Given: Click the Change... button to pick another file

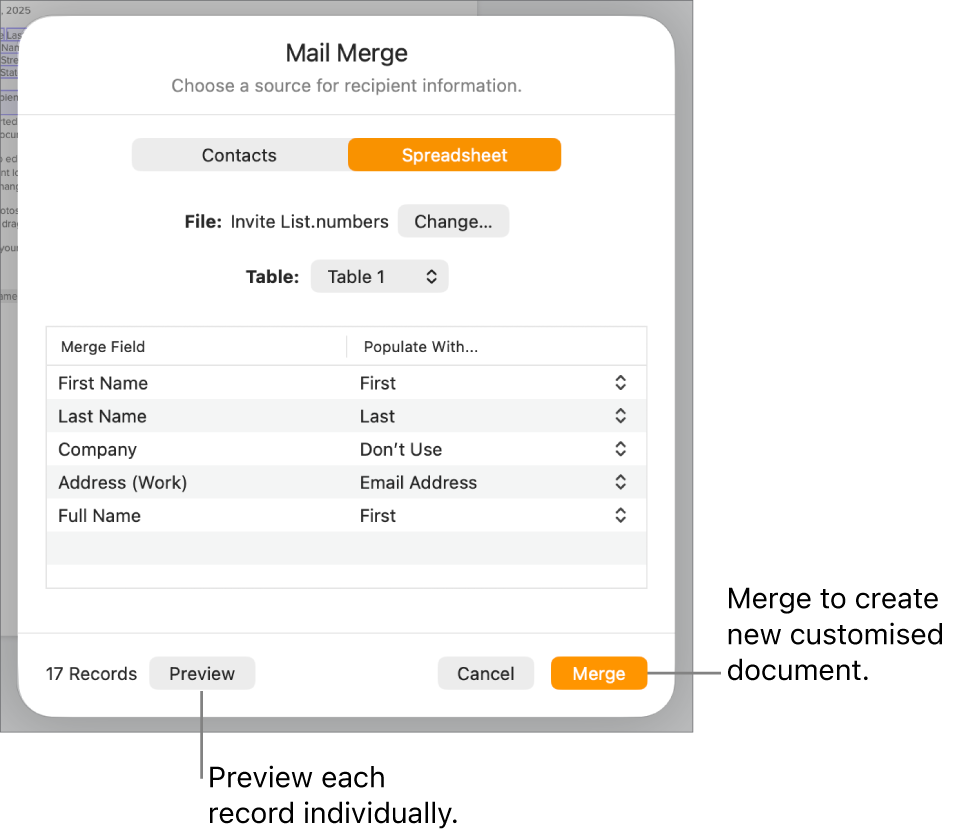Looking at the screenshot, I should point(453,221).
